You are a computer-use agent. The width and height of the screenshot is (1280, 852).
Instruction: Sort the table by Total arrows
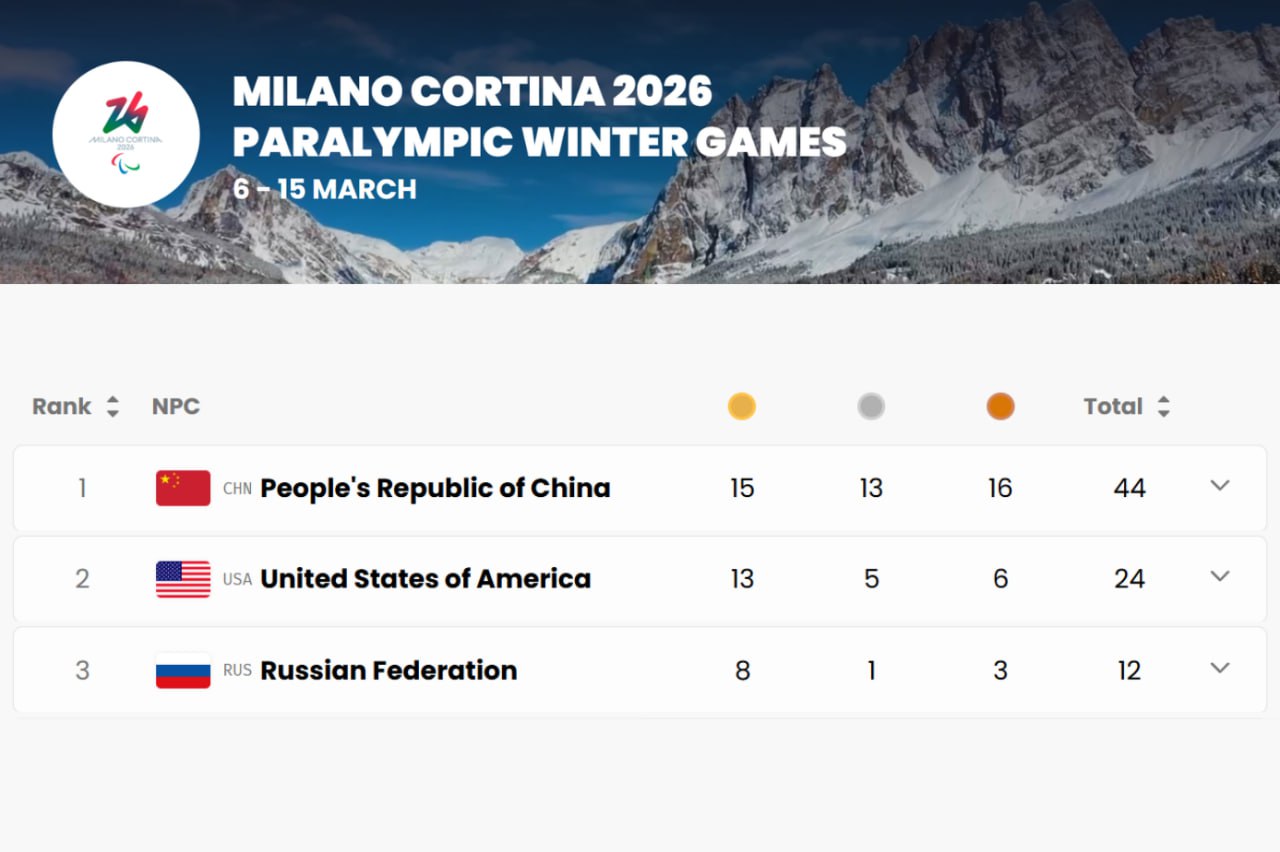pos(1163,407)
